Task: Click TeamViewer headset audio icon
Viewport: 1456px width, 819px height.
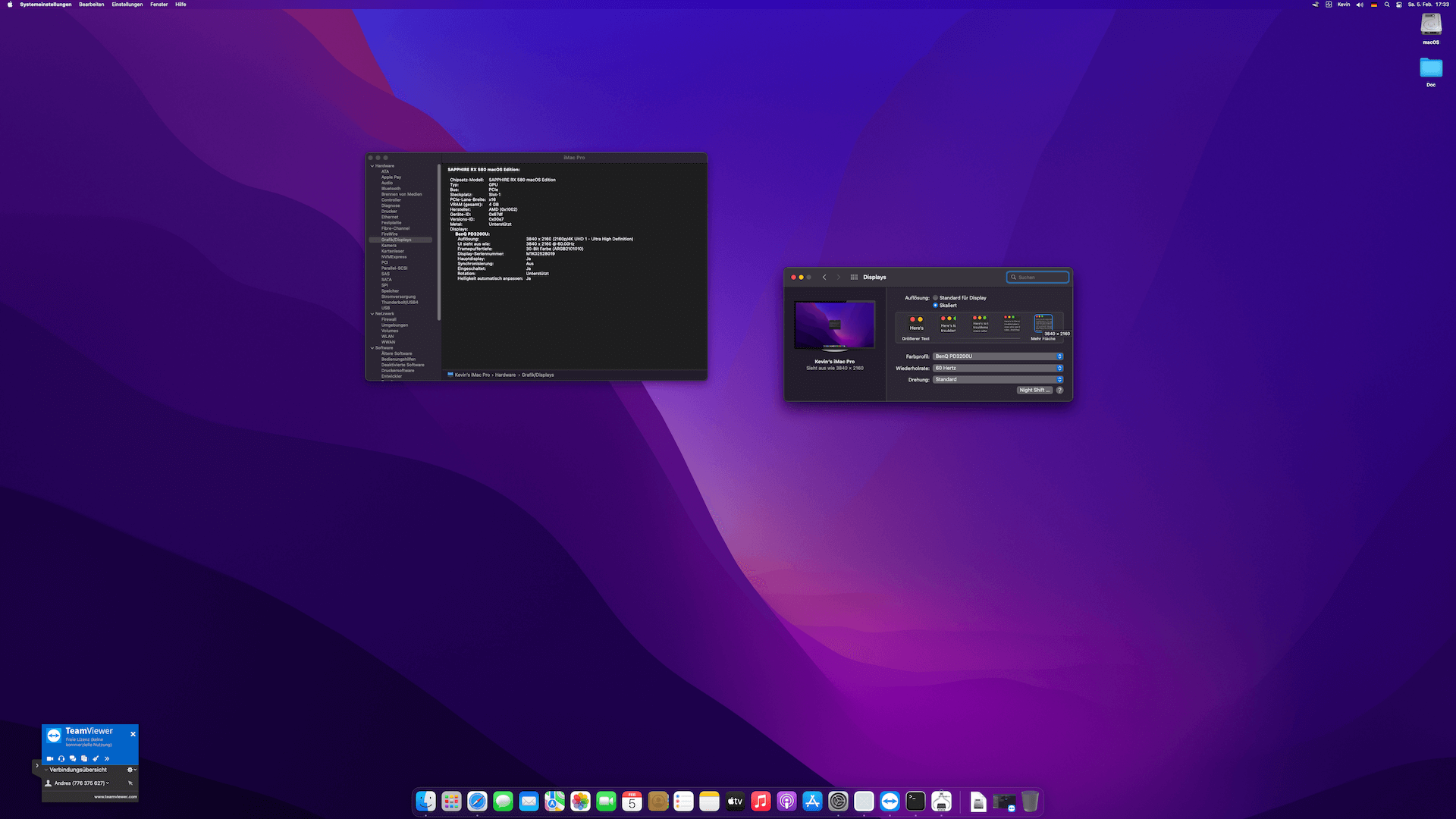Action: 61,758
